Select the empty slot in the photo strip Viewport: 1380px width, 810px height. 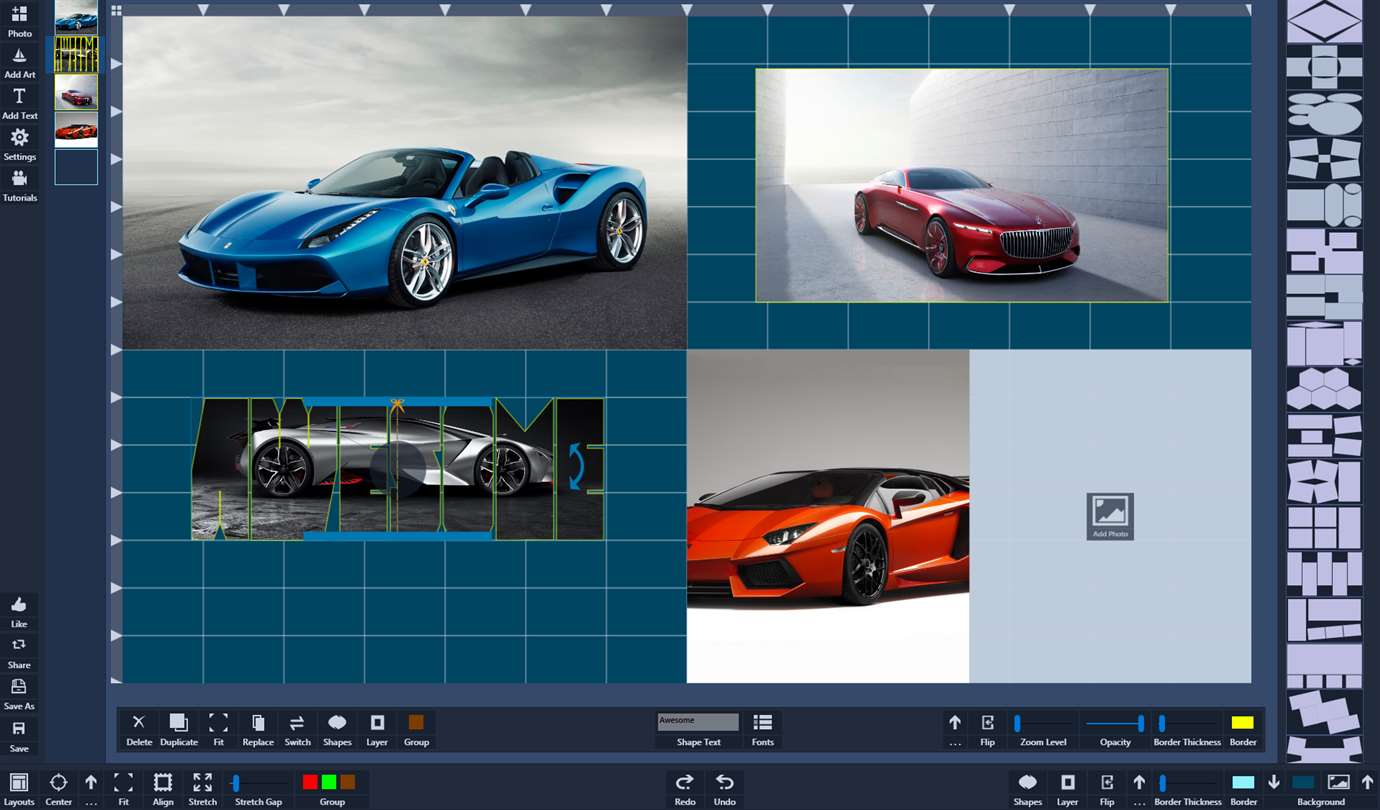[x=76, y=167]
